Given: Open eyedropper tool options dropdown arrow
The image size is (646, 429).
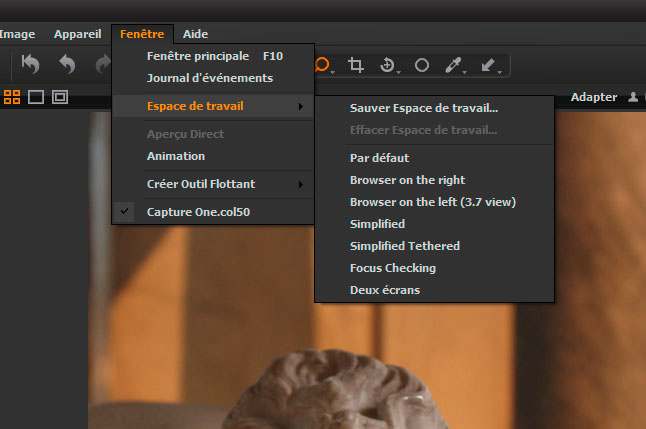Looking at the screenshot, I should pos(464,73).
